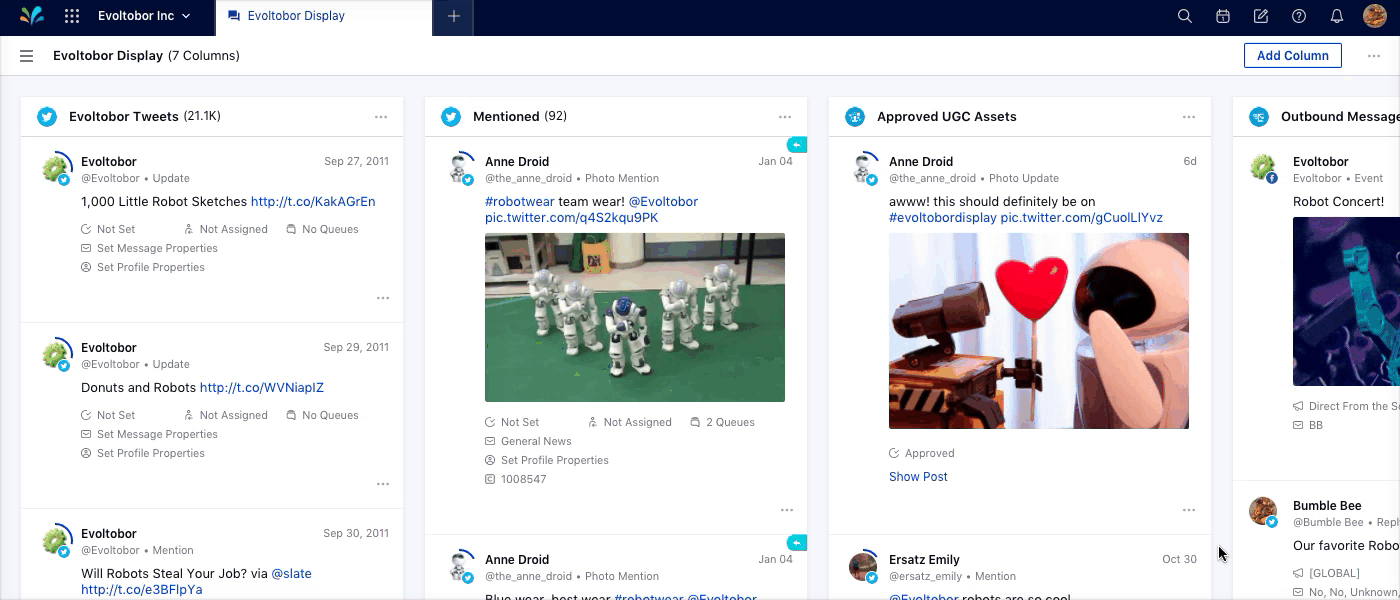Click Not Assigned on Donuts and Robots post
The image size is (1400, 600).
tap(226, 415)
